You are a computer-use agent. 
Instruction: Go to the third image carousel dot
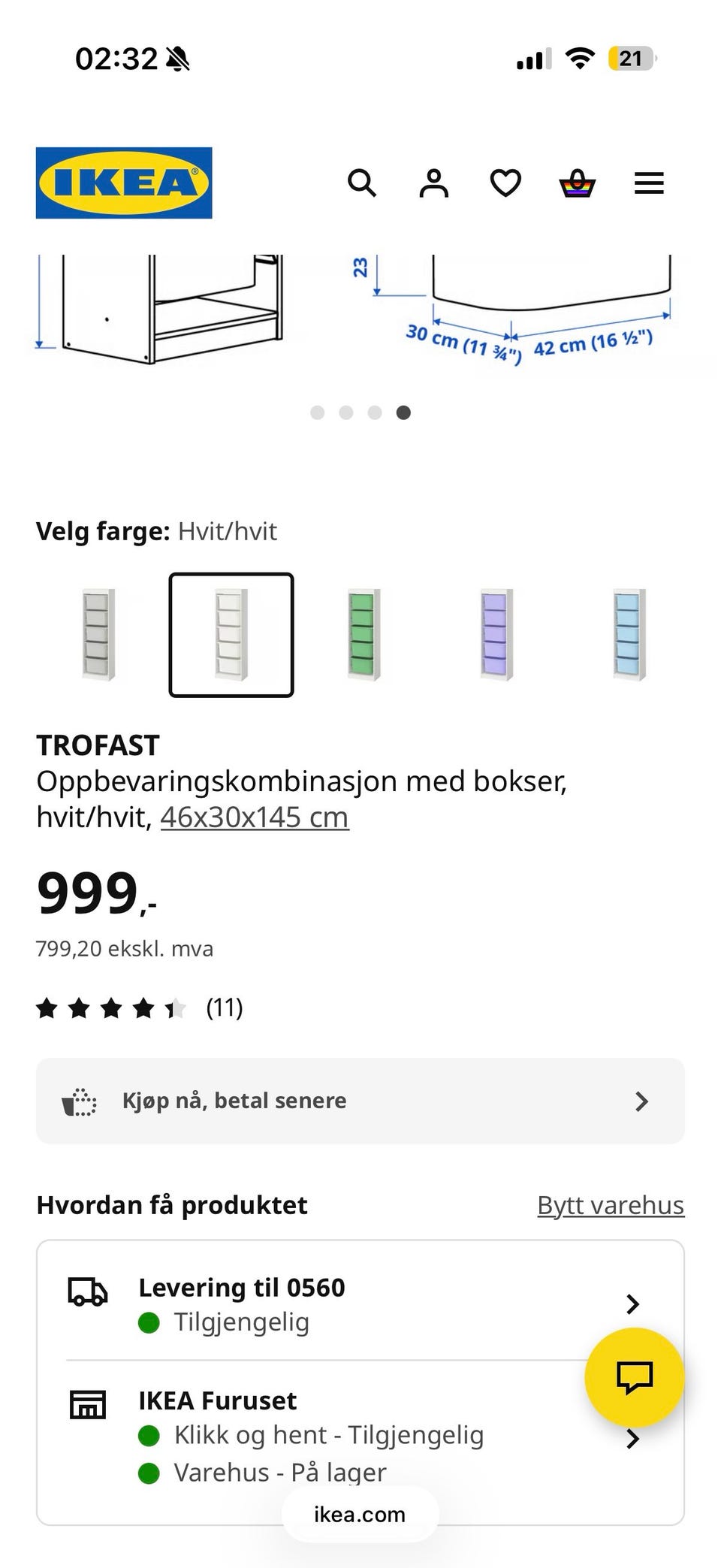pyautogui.click(x=375, y=412)
